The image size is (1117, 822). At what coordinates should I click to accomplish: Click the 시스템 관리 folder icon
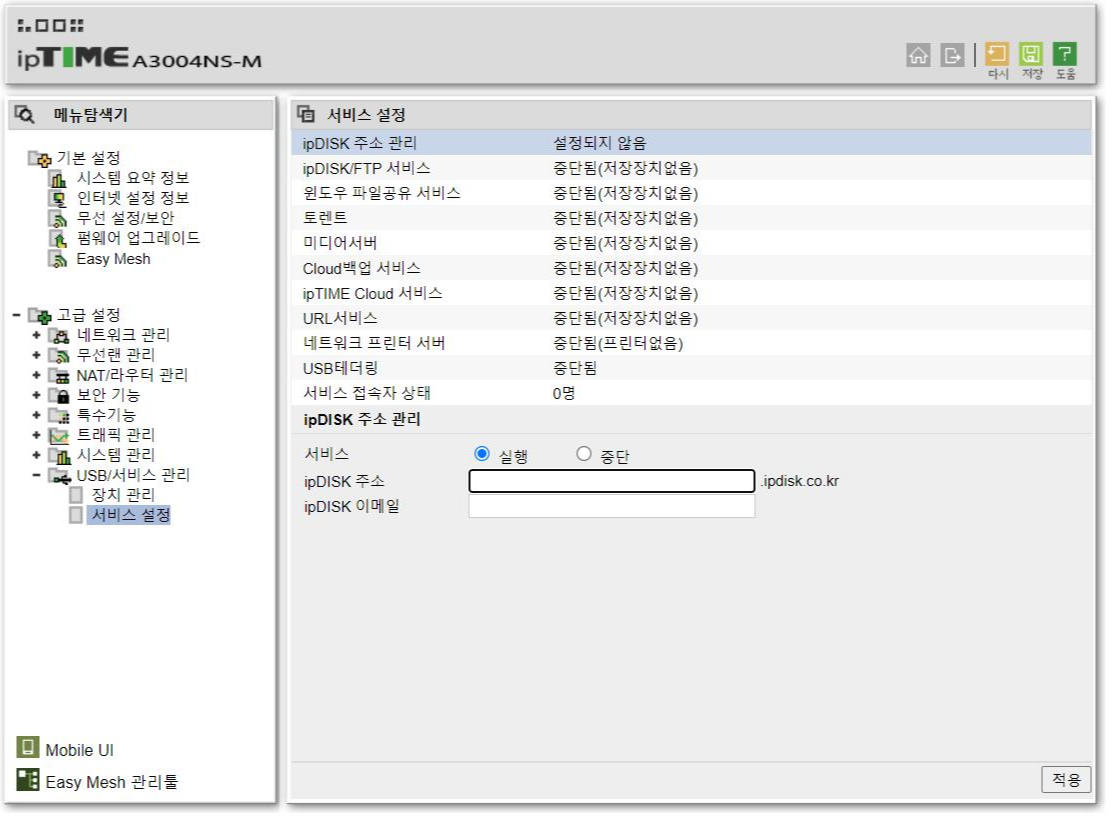click(58, 454)
